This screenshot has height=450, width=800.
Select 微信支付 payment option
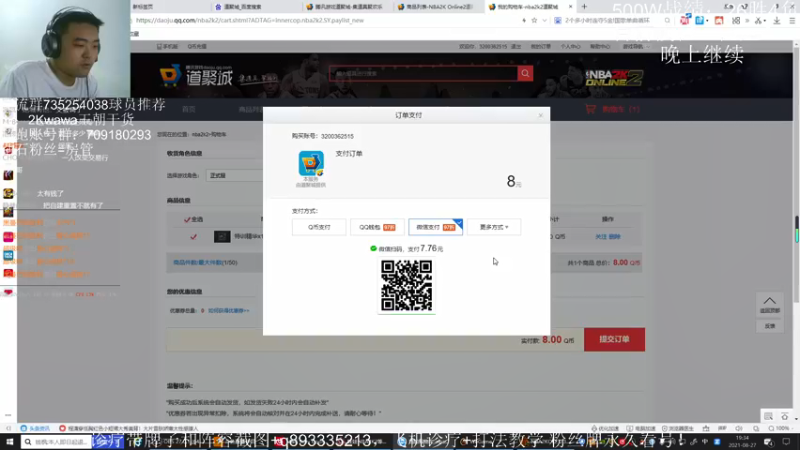(x=436, y=227)
